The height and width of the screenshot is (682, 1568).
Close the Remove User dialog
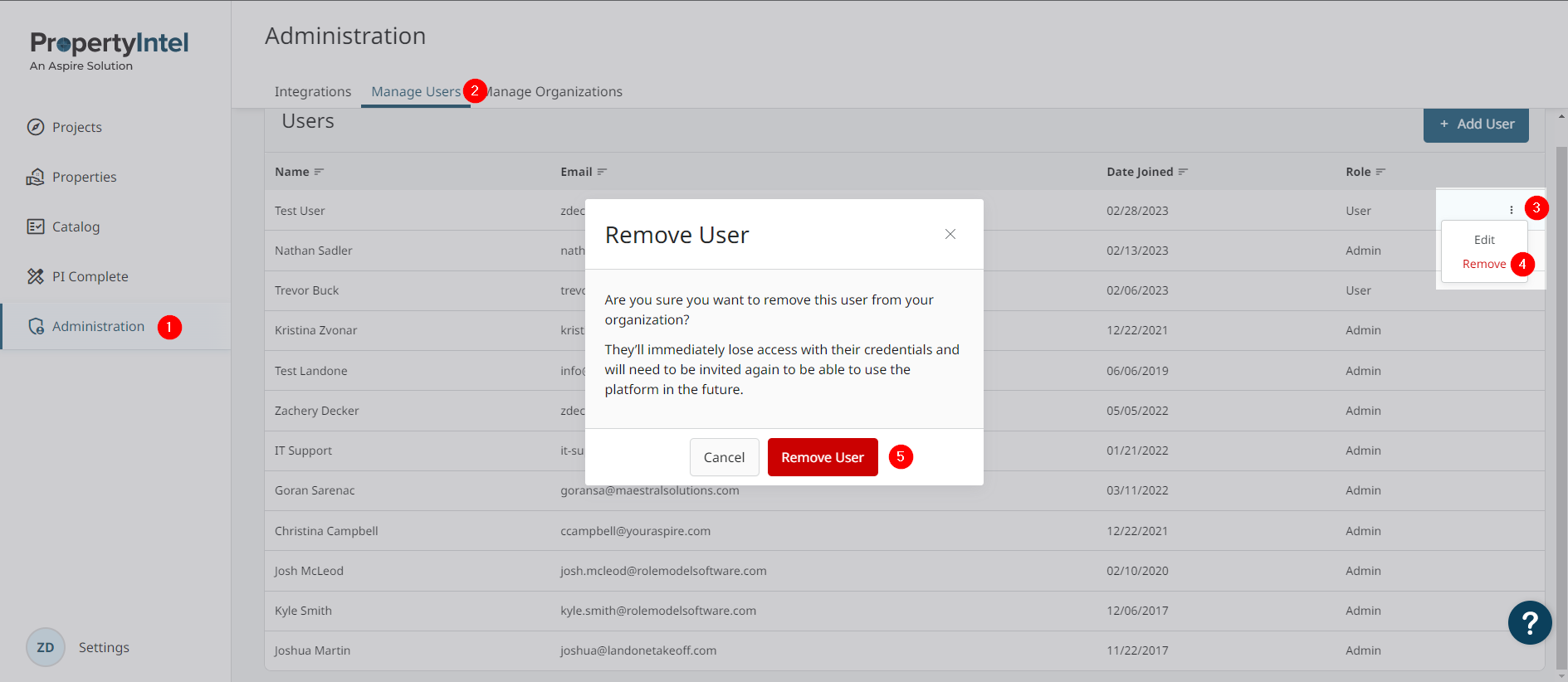pyautogui.click(x=950, y=235)
